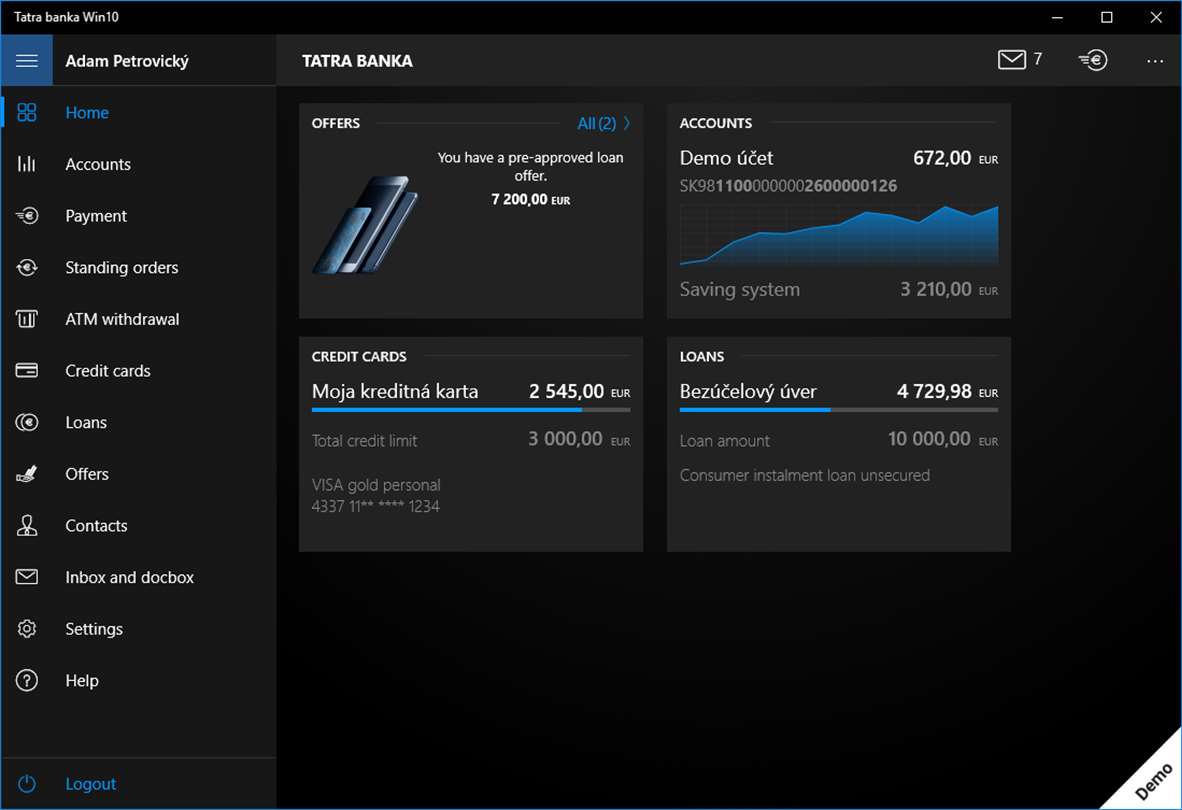
Task: Select Payment from sidebar
Action: tap(96, 215)
